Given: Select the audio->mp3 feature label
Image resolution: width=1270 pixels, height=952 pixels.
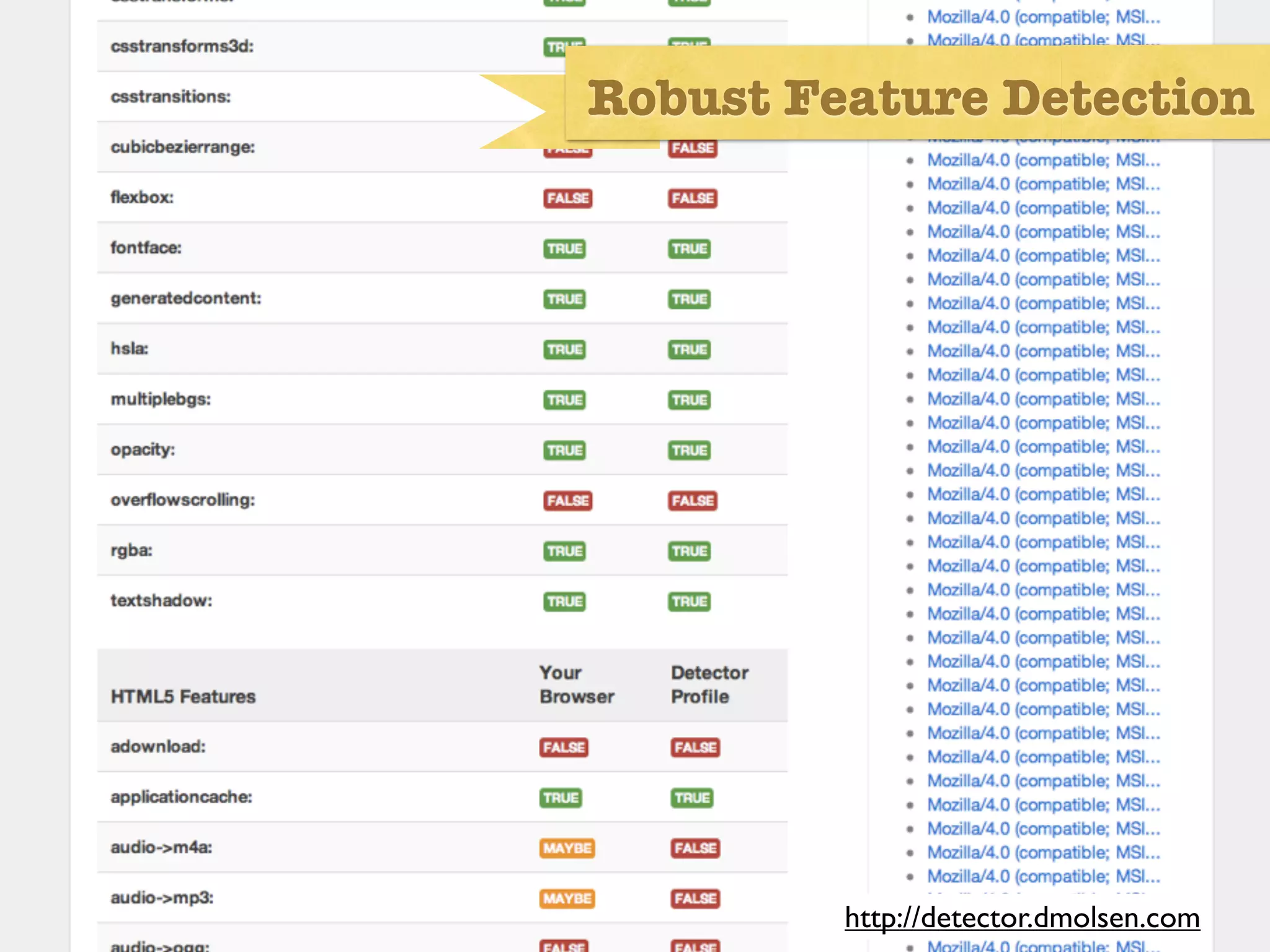Looking at the screenshot, I should click(162, 898).
